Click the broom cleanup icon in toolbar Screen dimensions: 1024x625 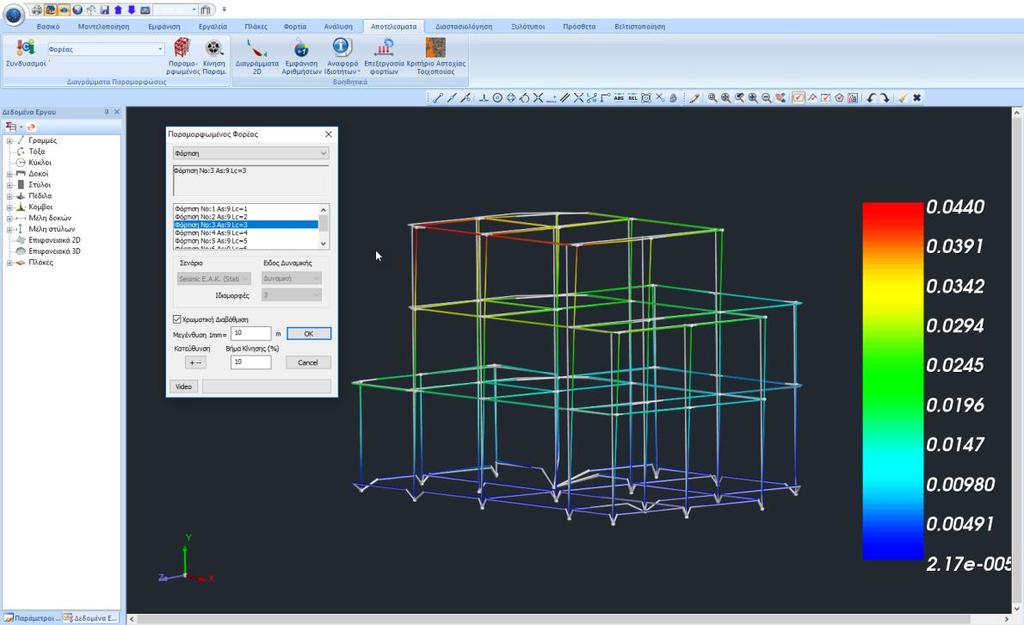pos(903,98)
